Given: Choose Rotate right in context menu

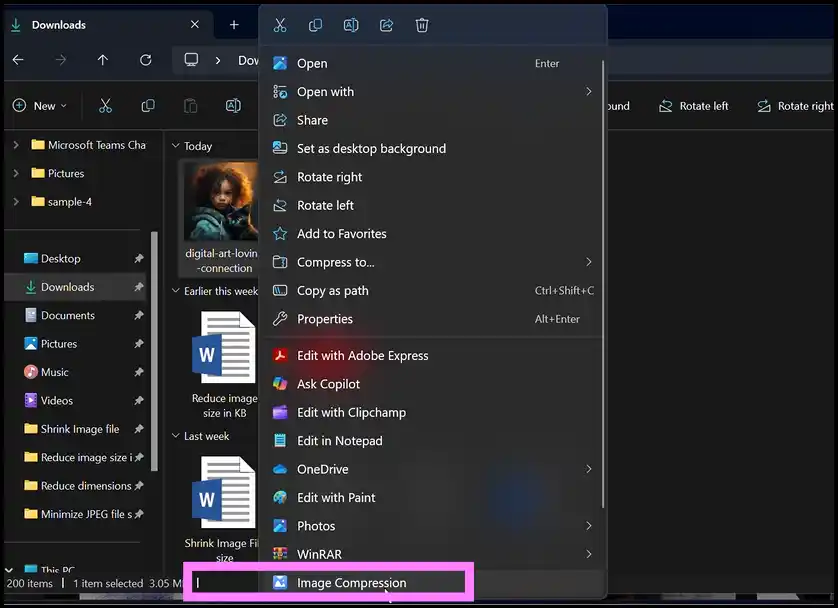Looking at the screenshot, I should (433, 177).
